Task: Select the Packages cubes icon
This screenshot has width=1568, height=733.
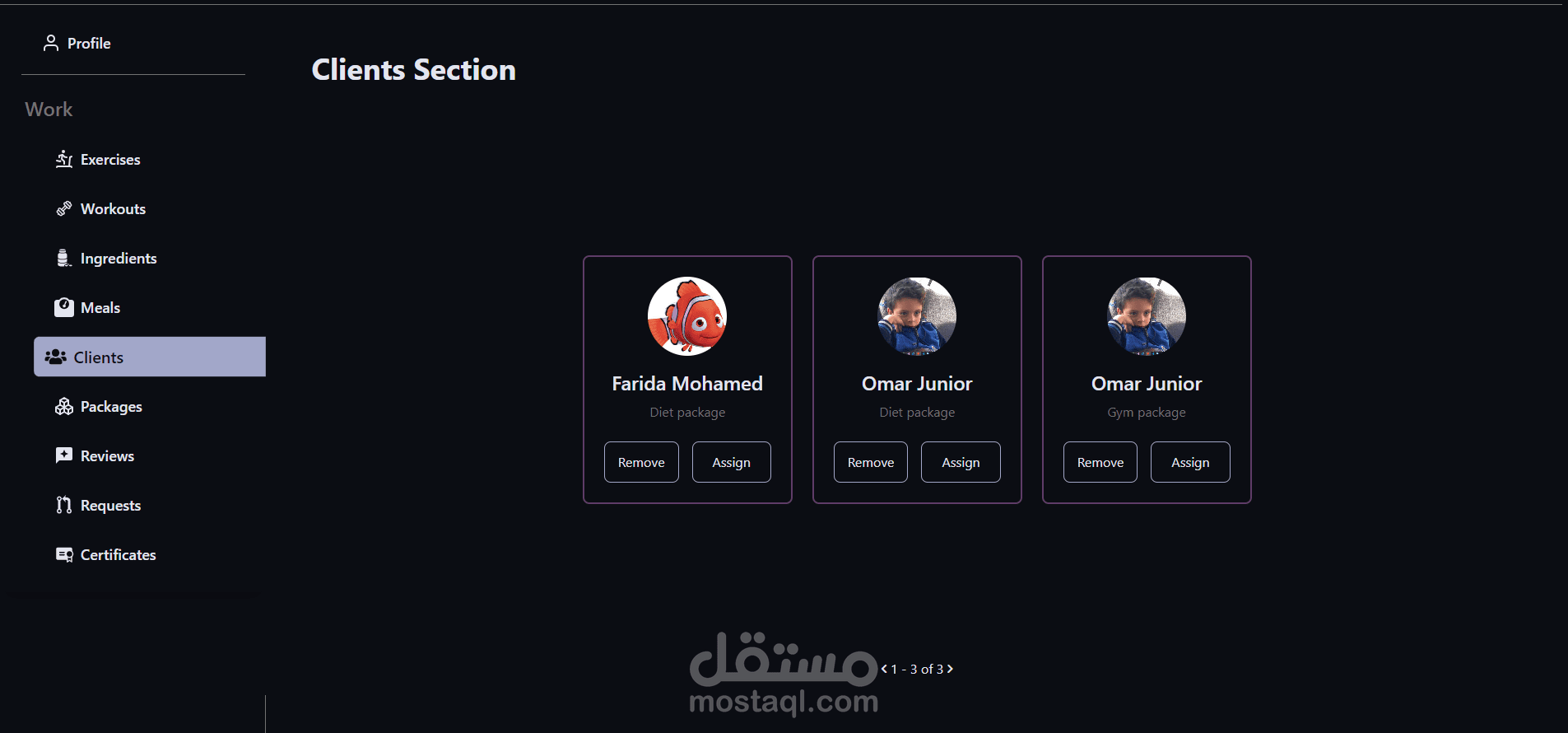Action: 64,406
